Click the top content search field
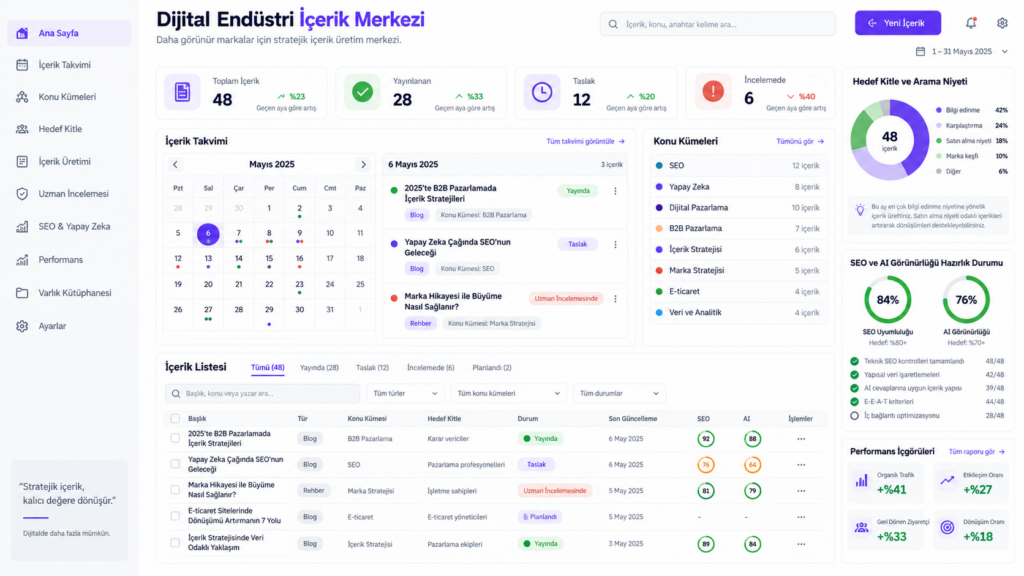The image size is (1024, 576). [718, 24]
